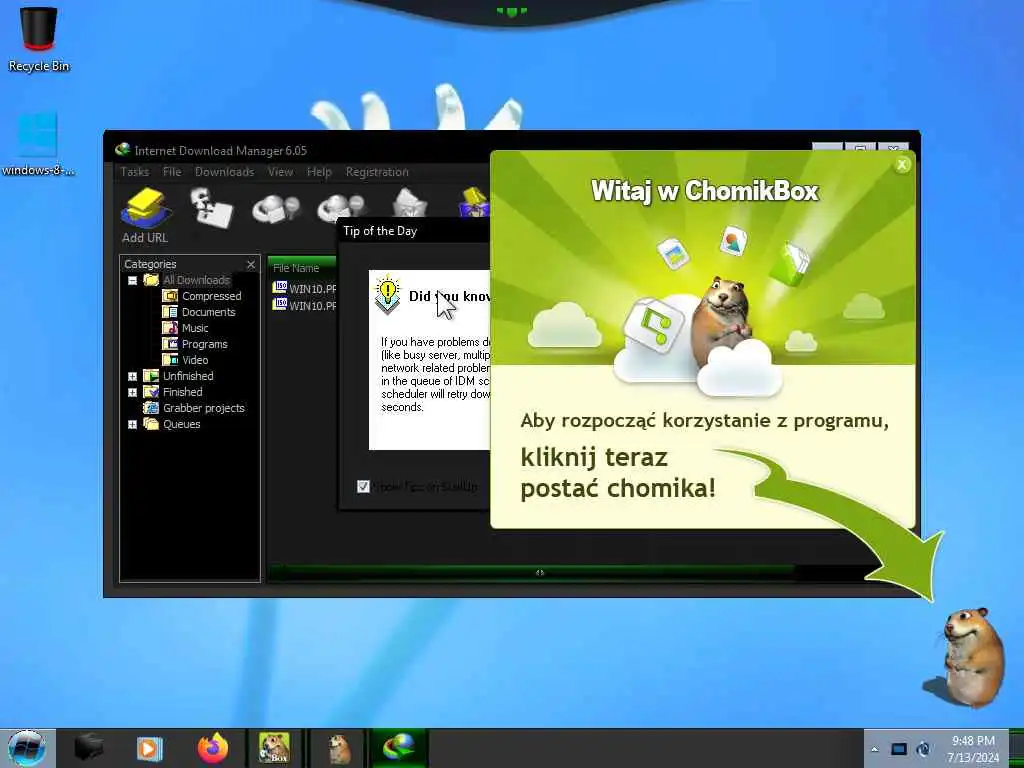Launch the media player from the taskbar
The width and height of the screenshot is (1024, 768).
(x=149, y=748)
